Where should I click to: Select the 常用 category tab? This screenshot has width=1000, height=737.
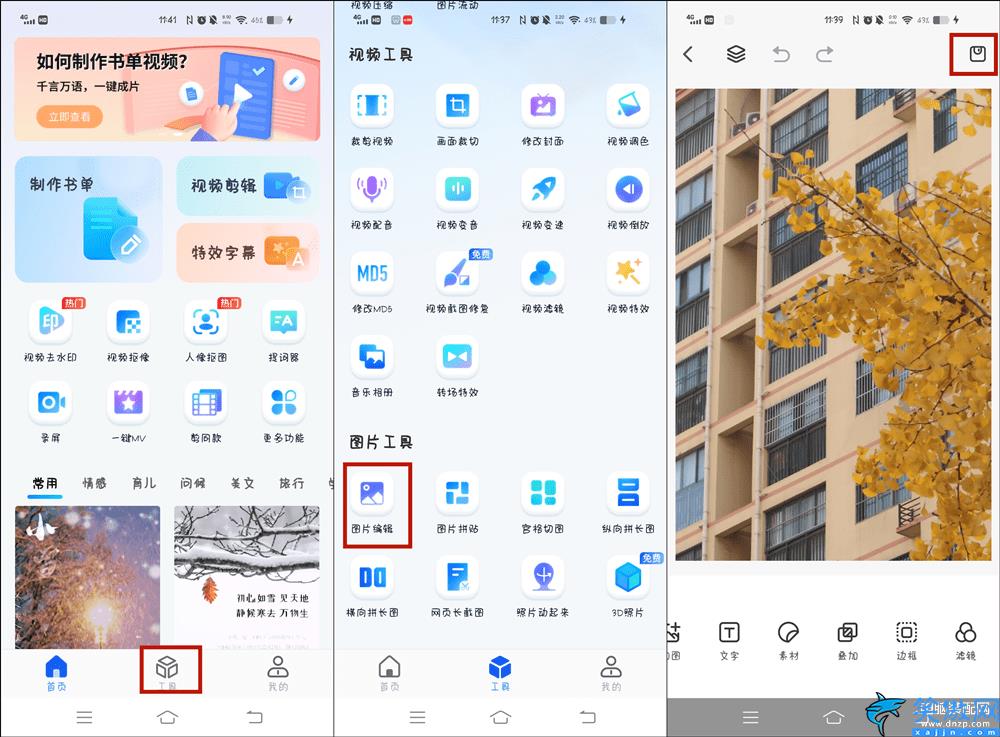(45, 484)
